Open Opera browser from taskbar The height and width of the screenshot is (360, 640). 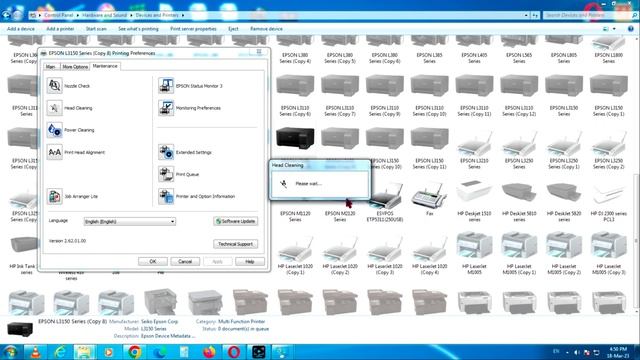(x=234, y=351)
